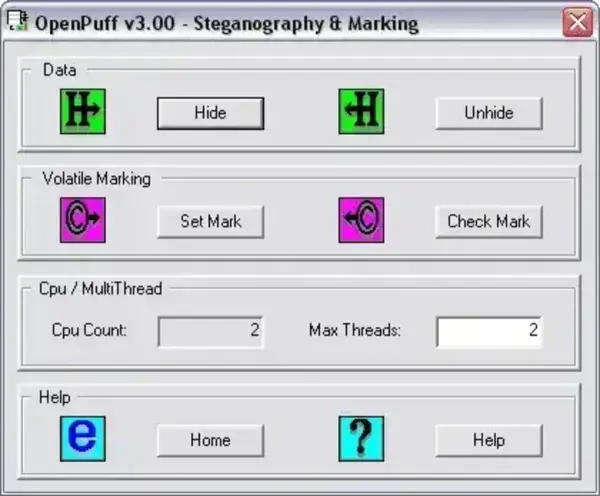Click the 'Max Threads:' label
Screen dimensions: 600x496
point(355,330)
